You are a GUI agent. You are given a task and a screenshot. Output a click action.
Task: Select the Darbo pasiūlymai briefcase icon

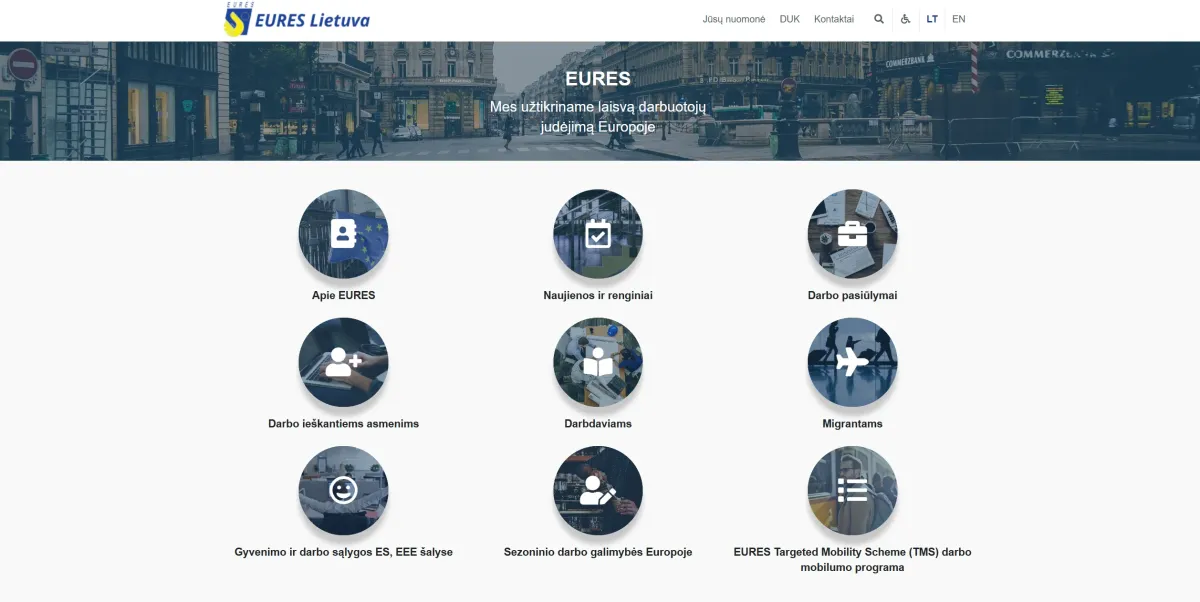[852, 234]
